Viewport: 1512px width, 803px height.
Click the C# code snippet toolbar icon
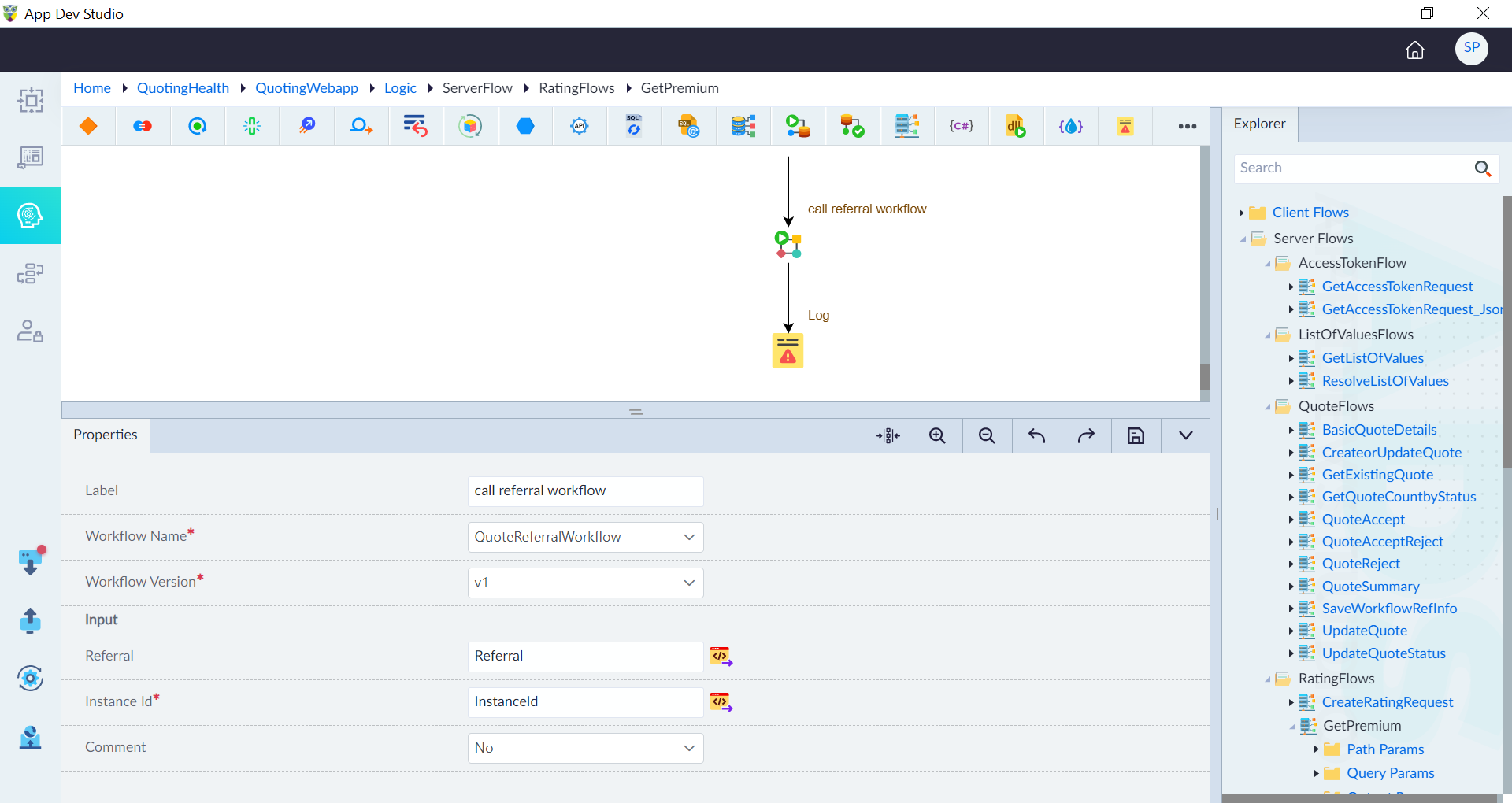[962, 126]
